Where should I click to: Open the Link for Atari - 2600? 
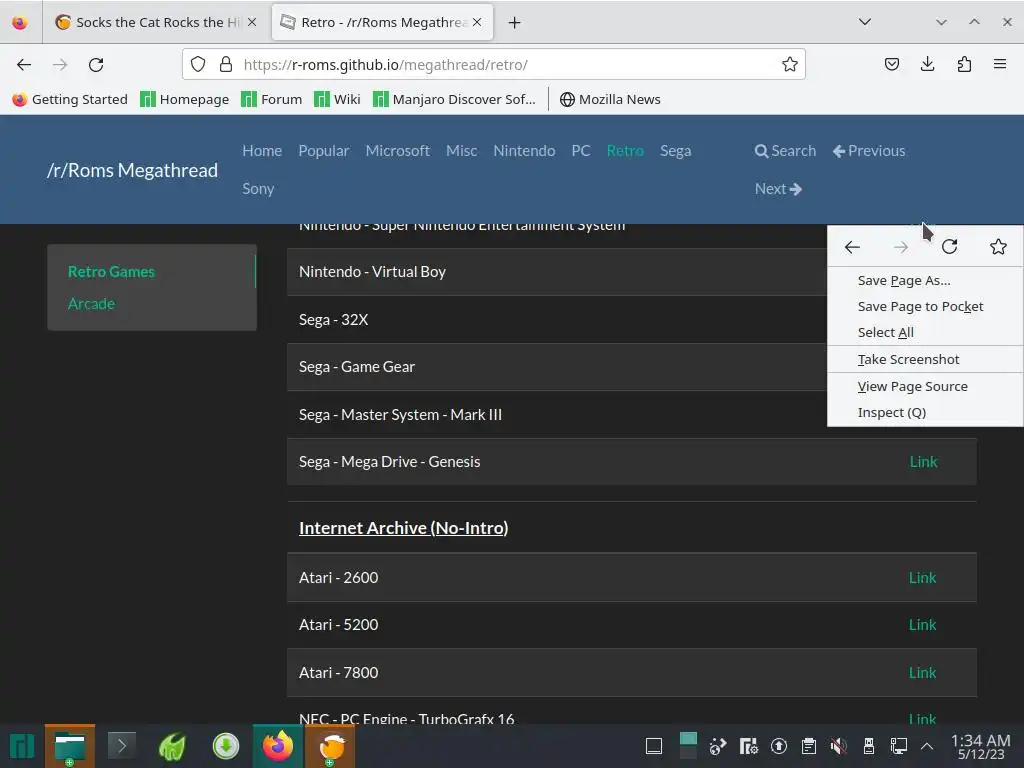tap(922, 577)
